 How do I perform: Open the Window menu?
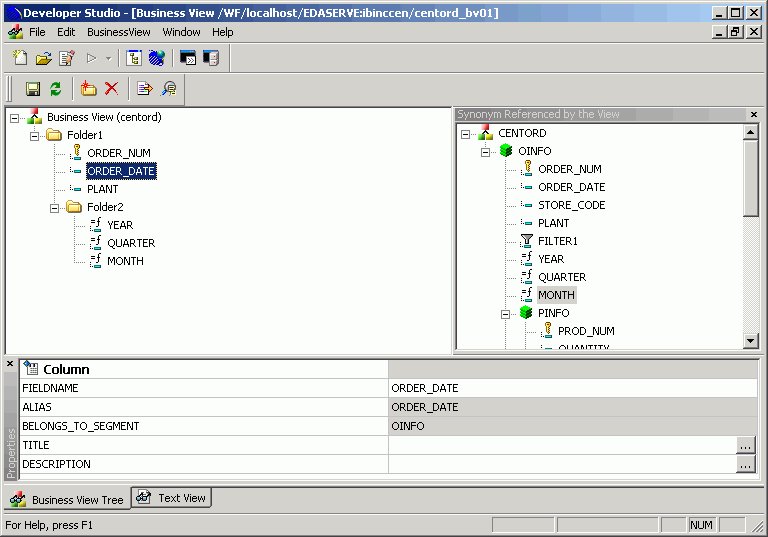tap(181, 32)
